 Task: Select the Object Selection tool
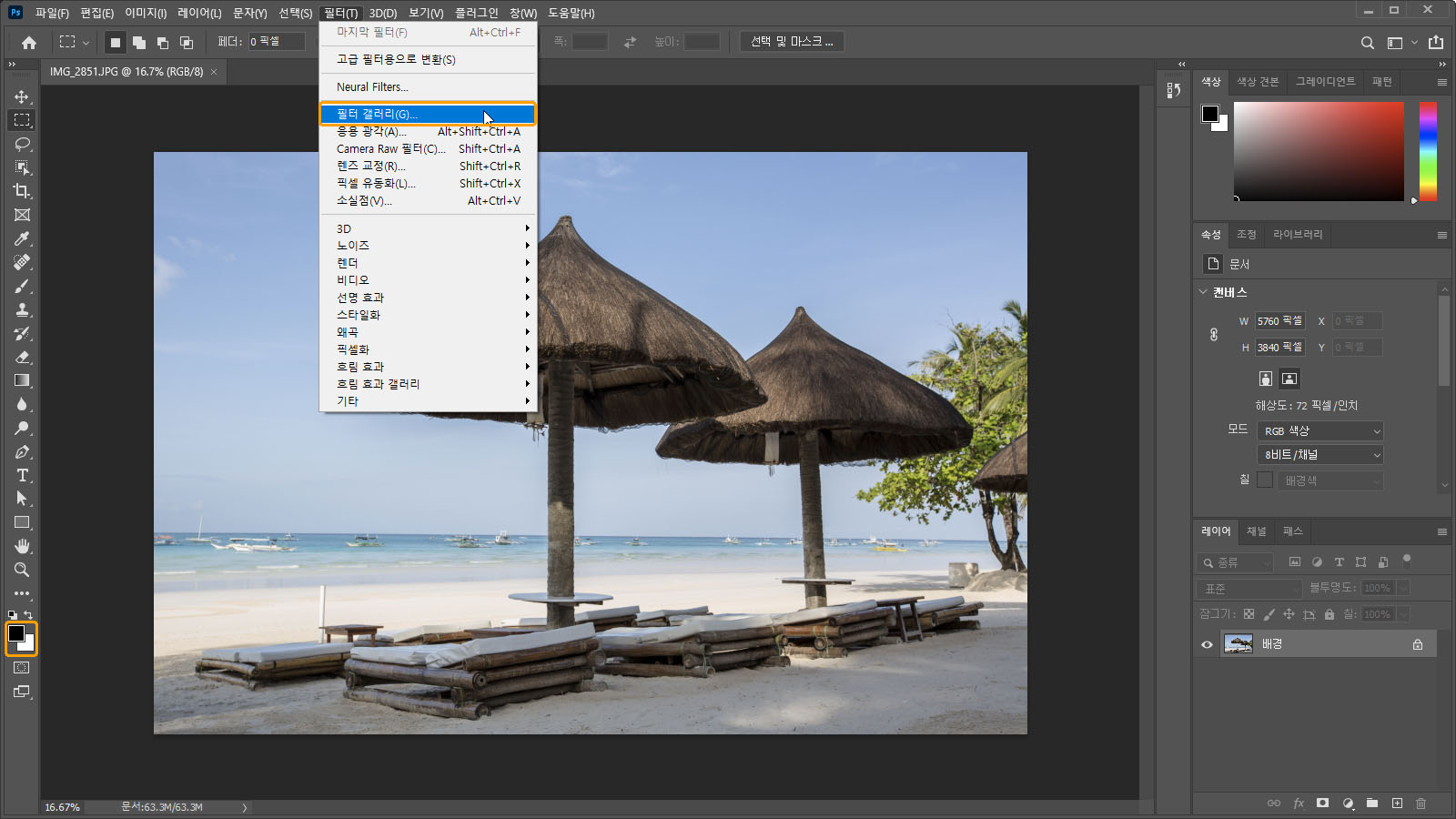(22, 167)
